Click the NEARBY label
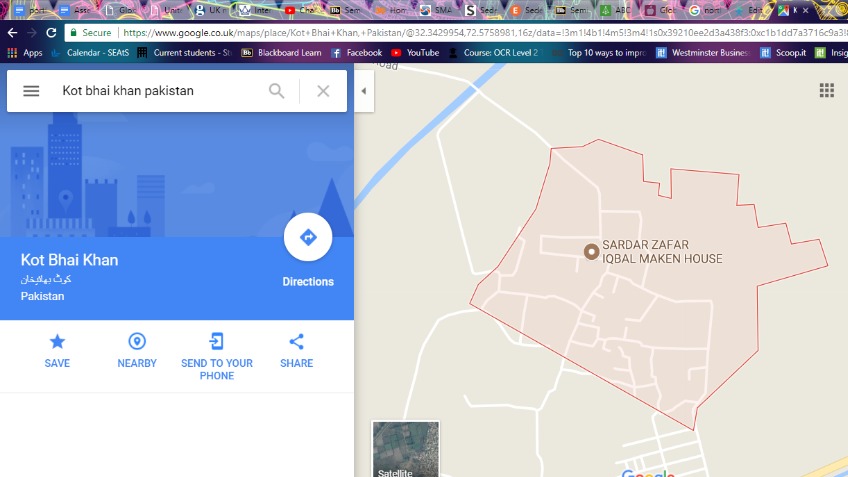Screen dimensions: 848x477 click(137, 363)
